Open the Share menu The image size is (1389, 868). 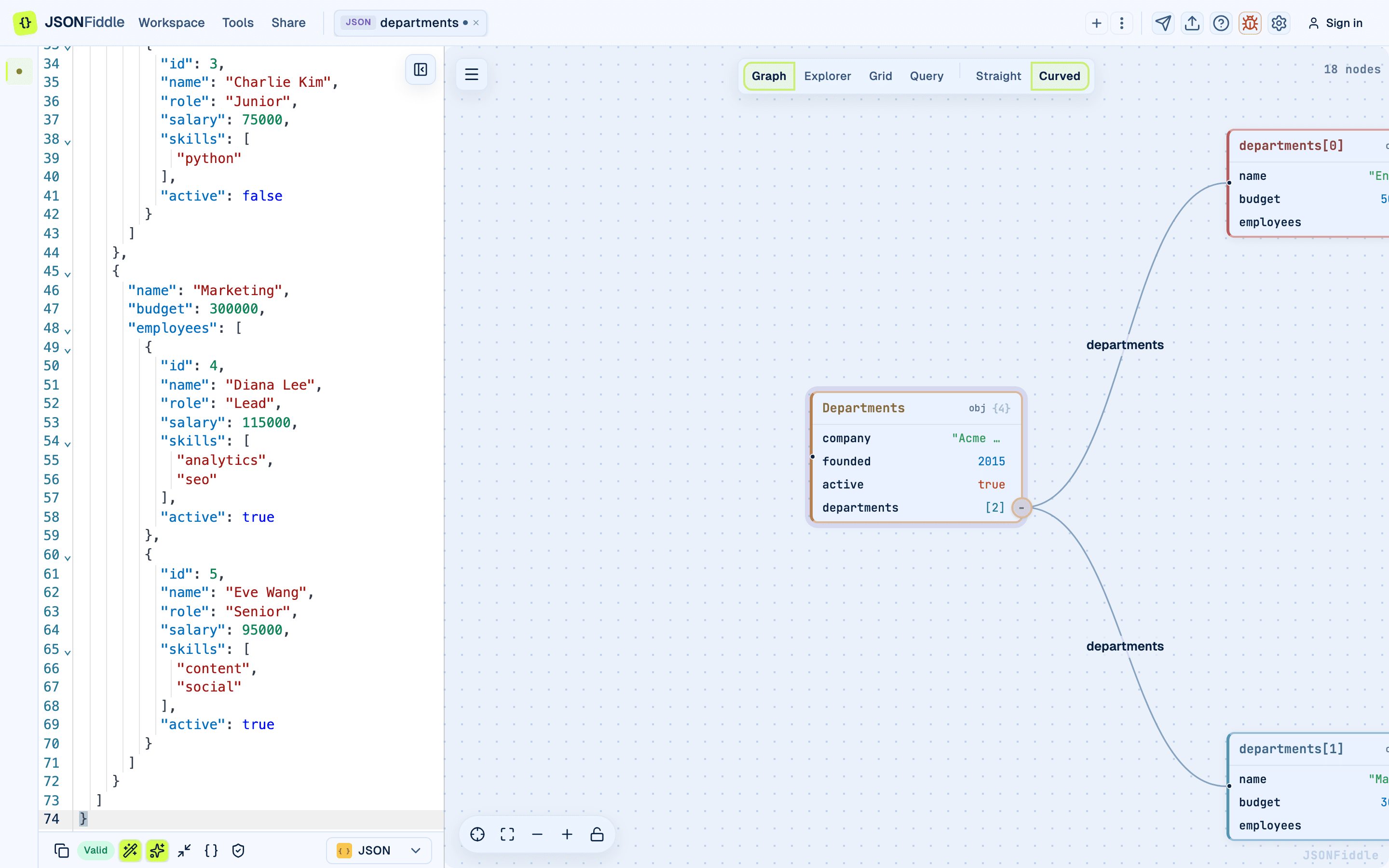[x=288, y=23]
